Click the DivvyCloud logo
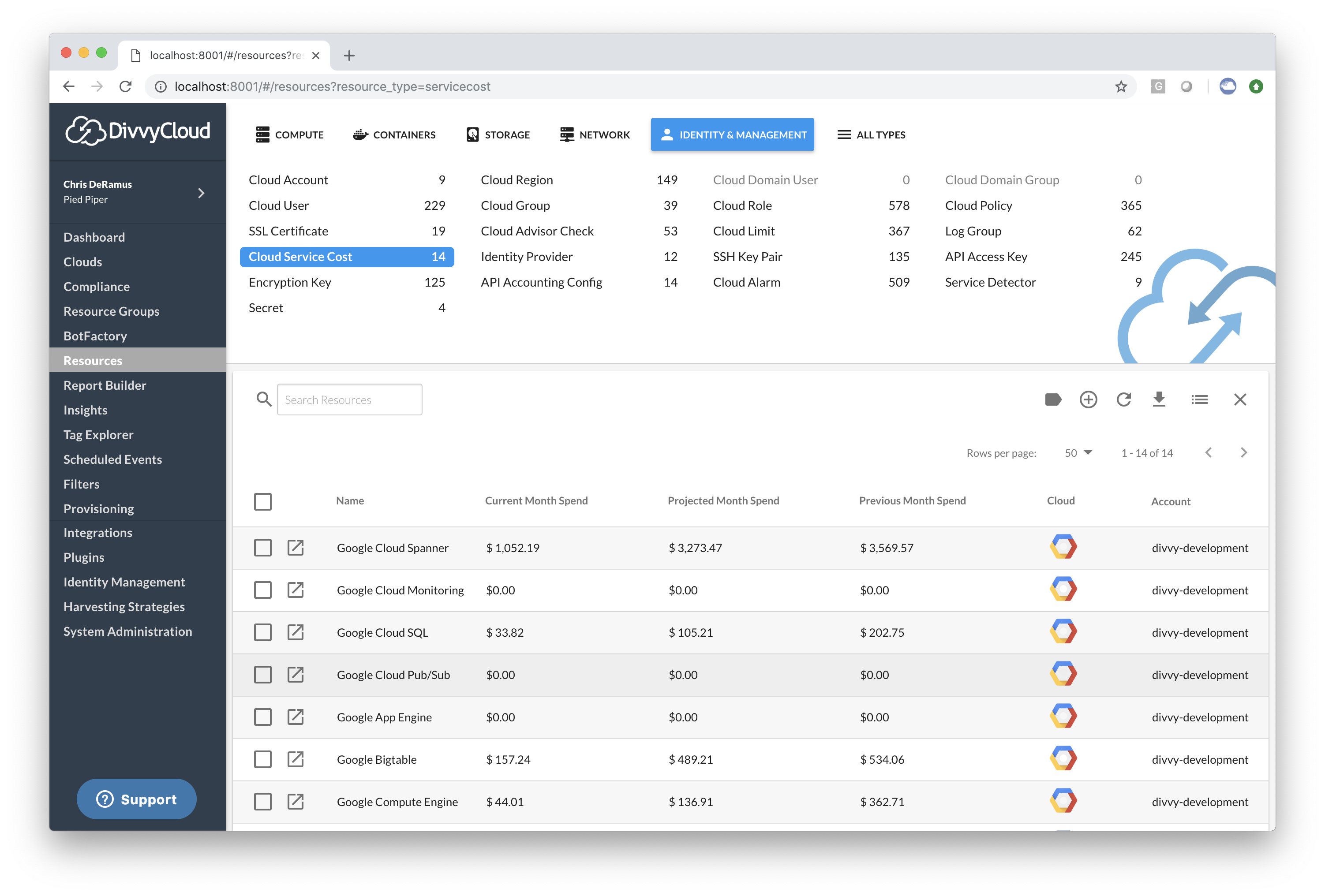1325x896 pixels. pyautogui.click(x=138, y=131)
